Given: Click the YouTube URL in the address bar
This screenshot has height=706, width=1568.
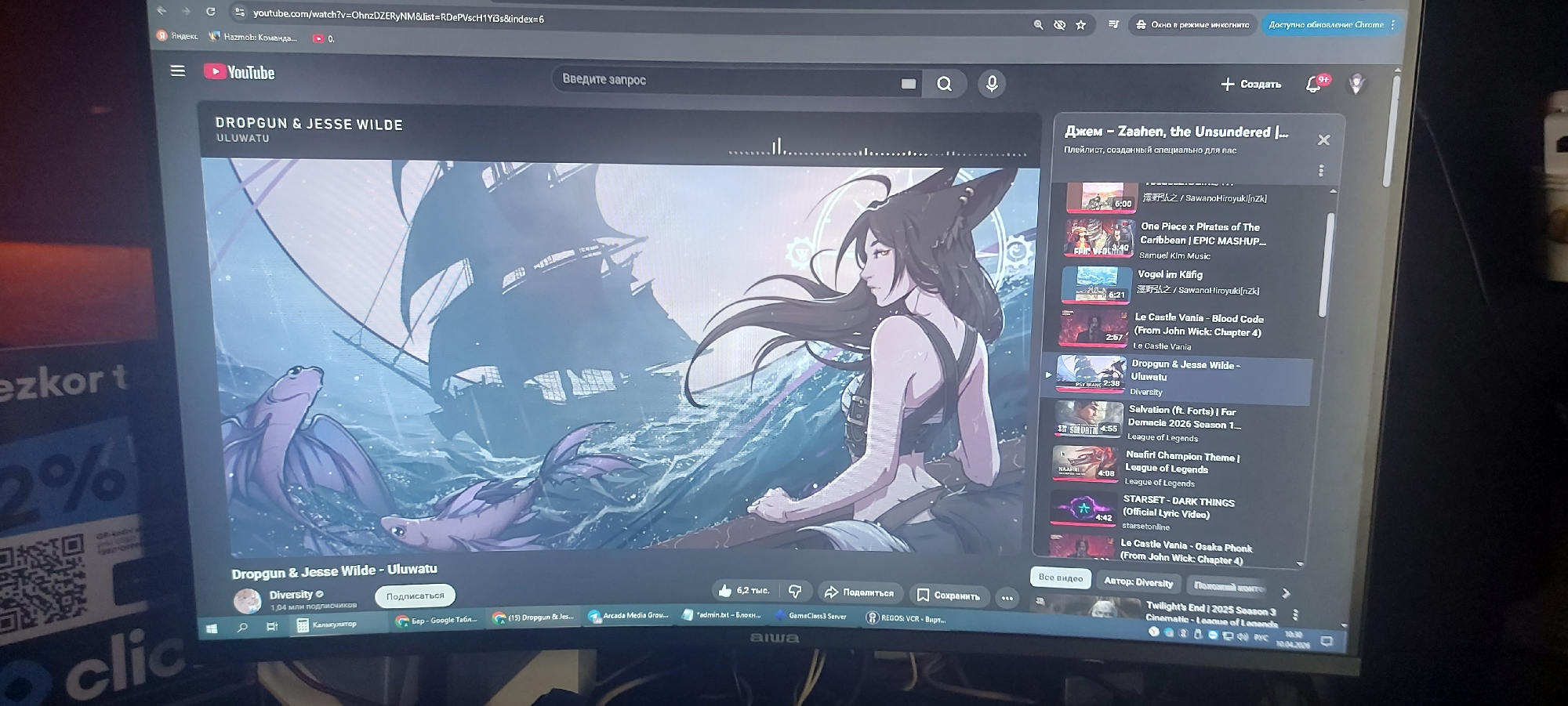Looking at the screenshot, I should tap(398, 16).
